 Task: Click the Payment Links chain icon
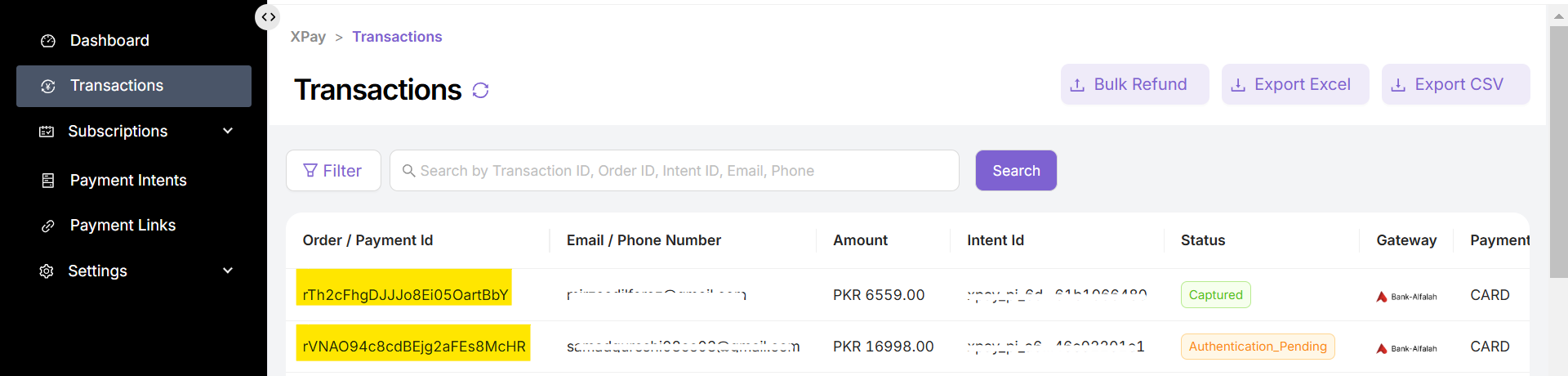[48, 226]
